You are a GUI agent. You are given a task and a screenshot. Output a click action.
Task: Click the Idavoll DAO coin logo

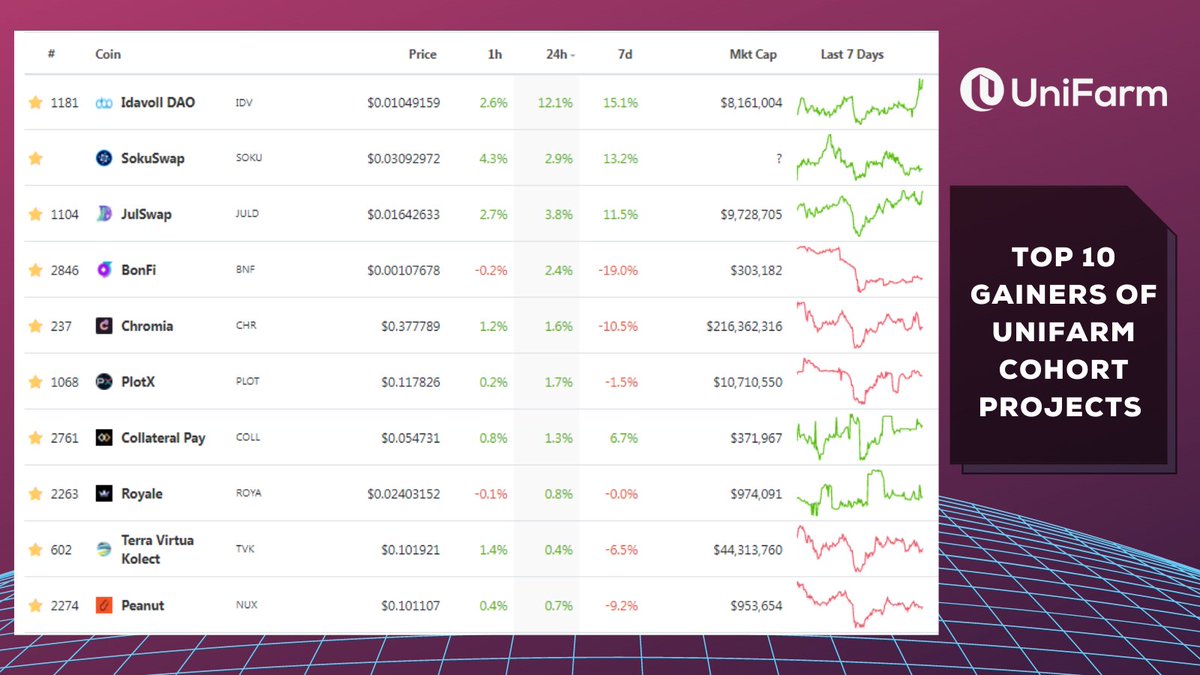click(x=104, y=103)
